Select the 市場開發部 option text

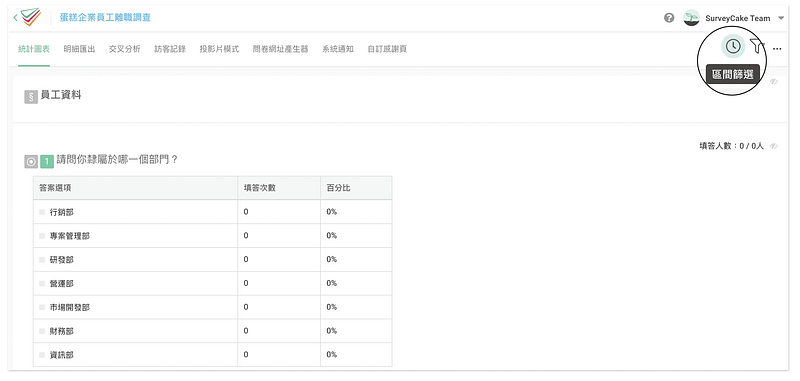(x=69, y=307)
